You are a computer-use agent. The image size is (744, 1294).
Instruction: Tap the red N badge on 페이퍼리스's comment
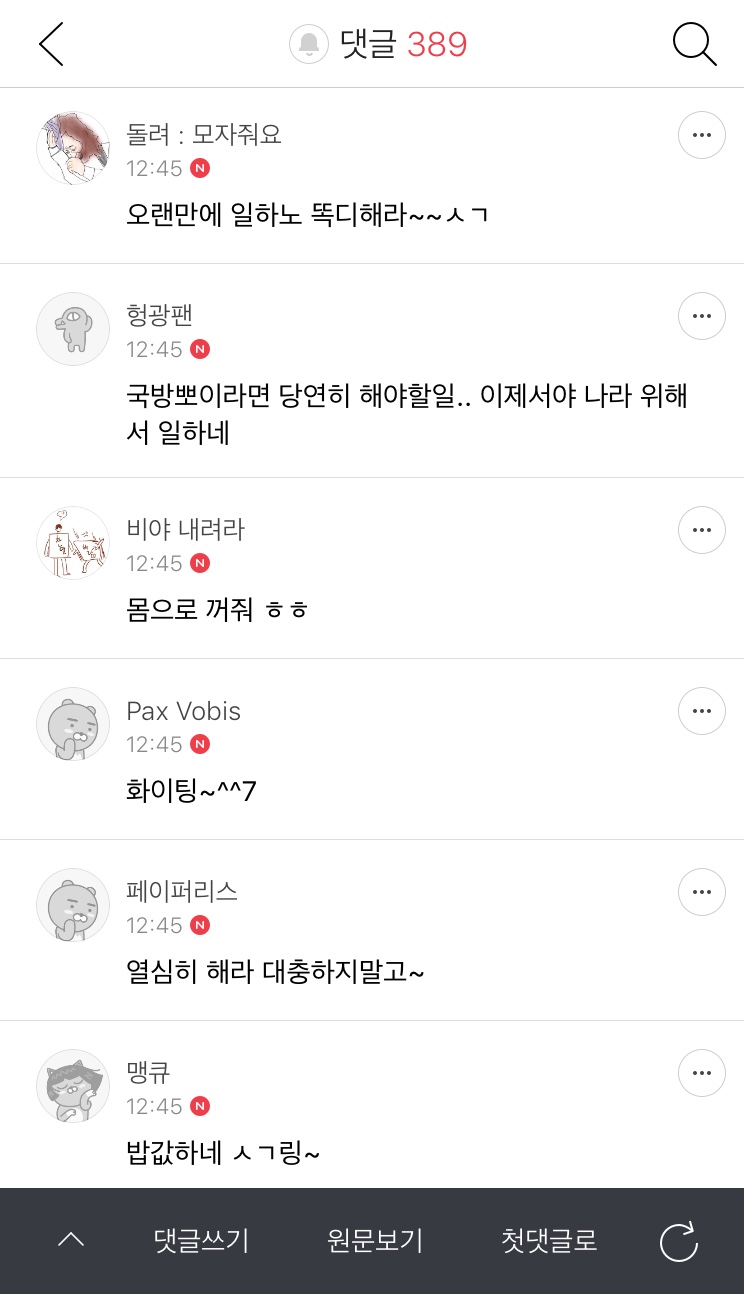coord(200,925)
